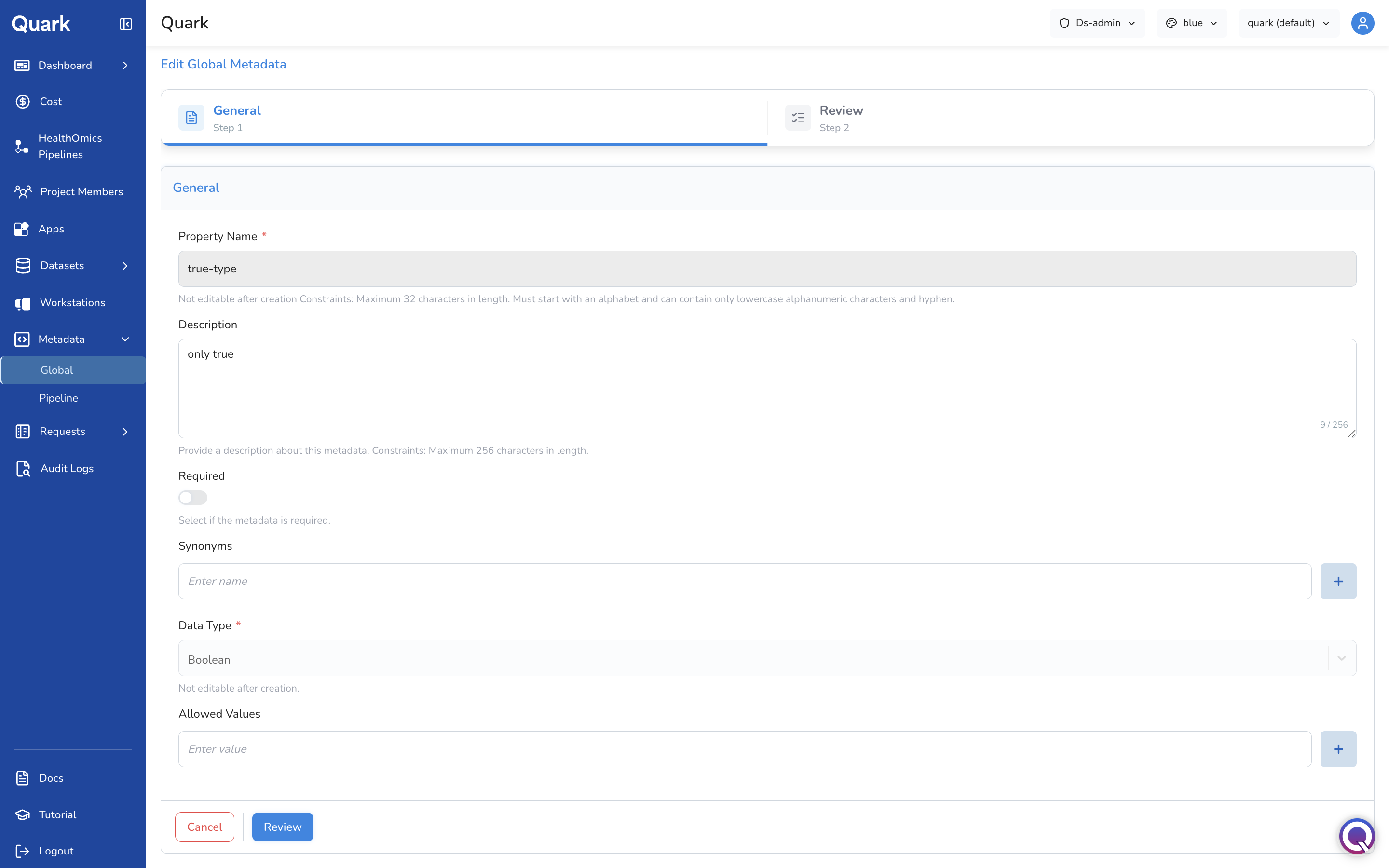This screenshot has height=868, width=1389.
Task: Click the Dashboard icon in sidebar
Action: point(22,66)
